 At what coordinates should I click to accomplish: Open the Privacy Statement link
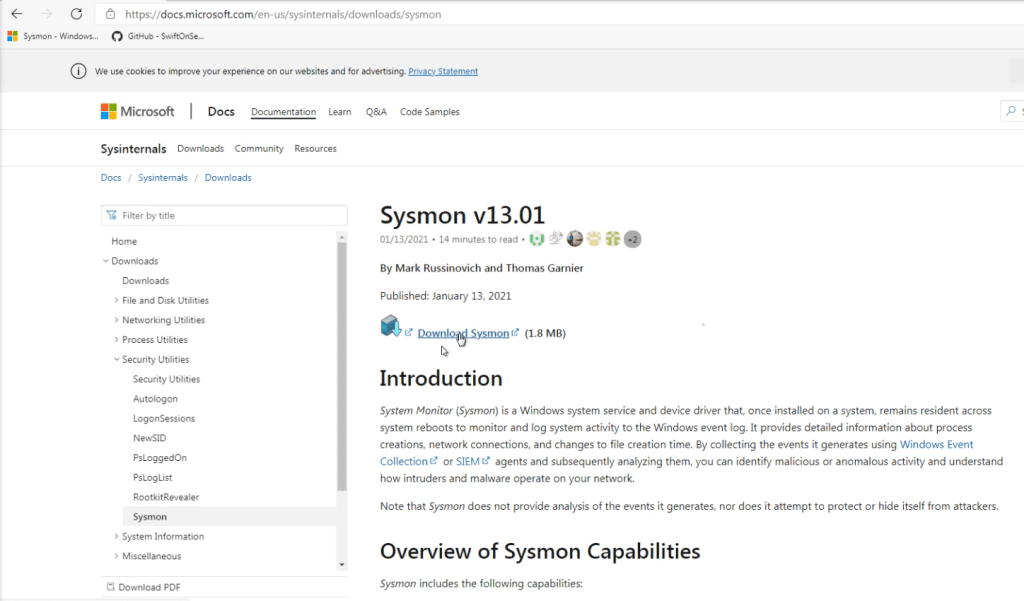click(x=443, y=72)
